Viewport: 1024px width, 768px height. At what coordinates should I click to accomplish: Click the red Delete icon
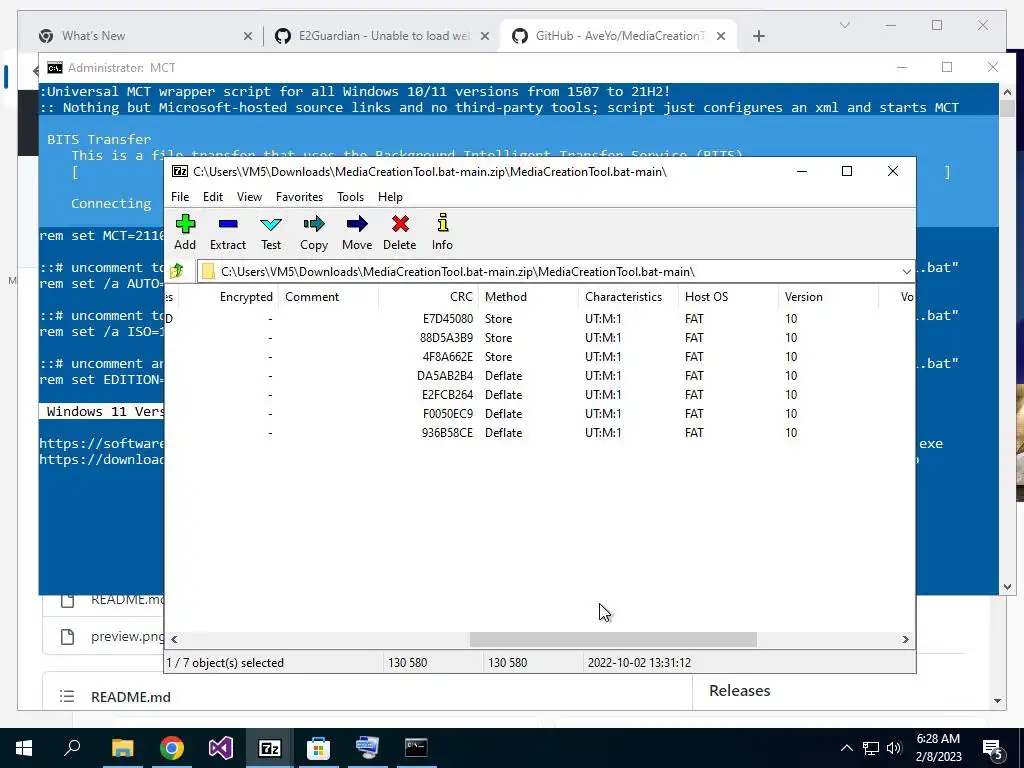tap(400, 232)
